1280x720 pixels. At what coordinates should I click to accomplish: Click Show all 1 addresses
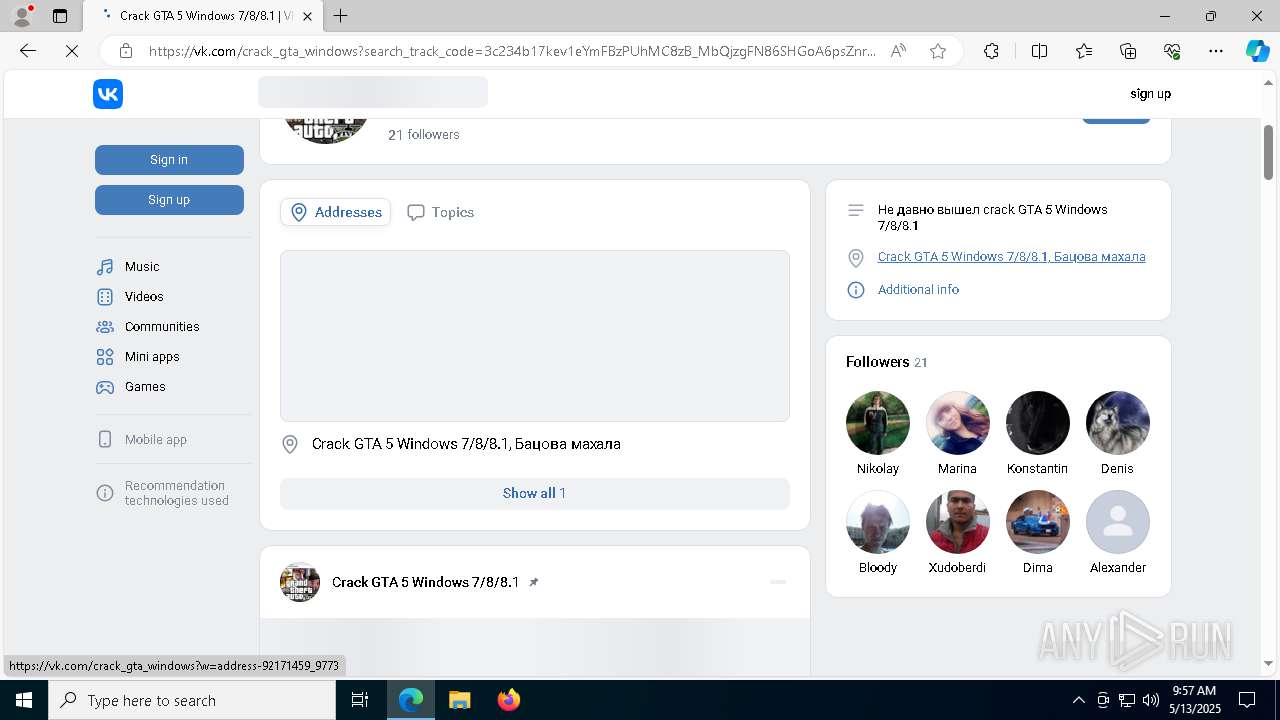pos(535,493)
